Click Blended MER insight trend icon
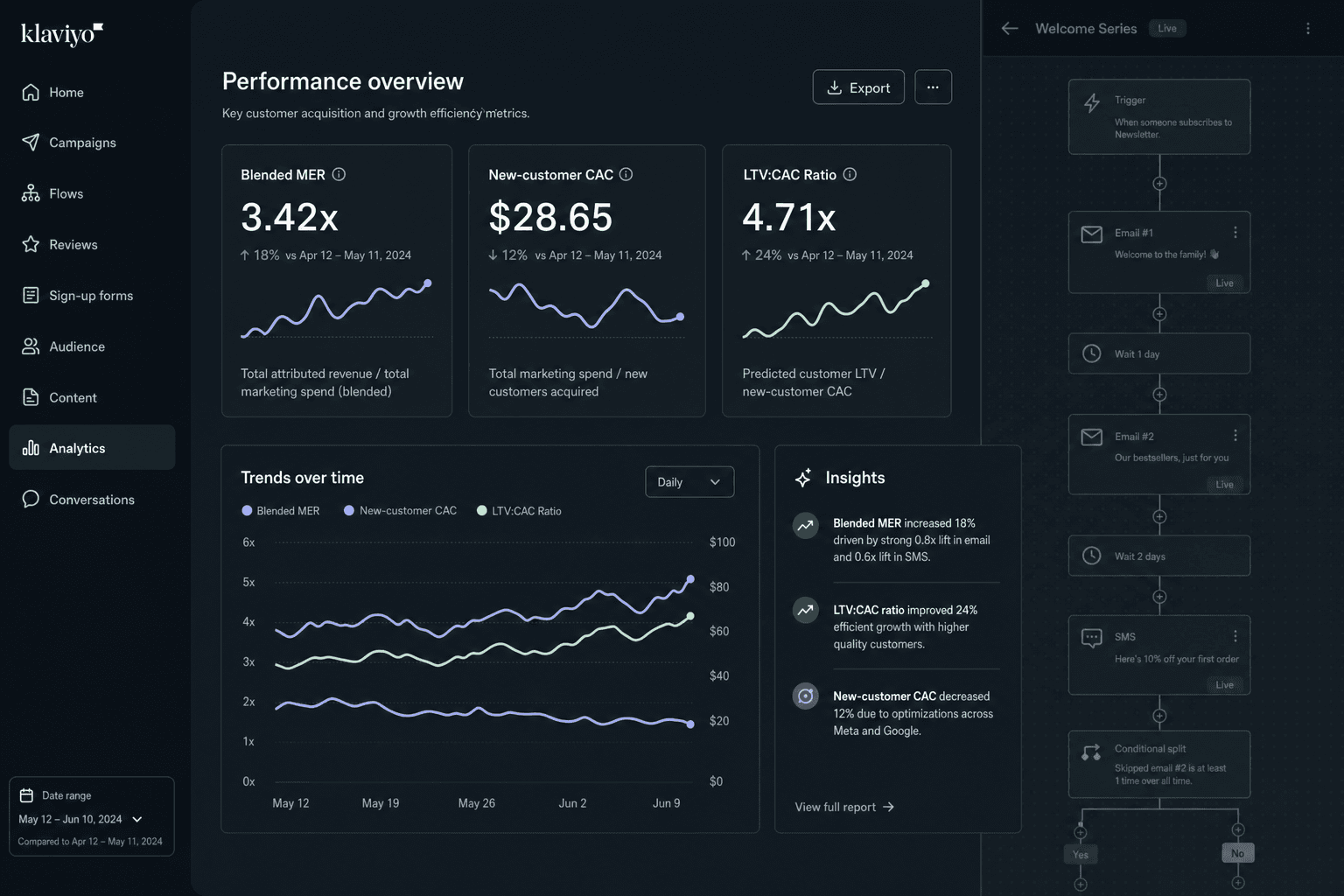Image resolution: width=1344 pixels, height=896 pixels. (805, 525)
